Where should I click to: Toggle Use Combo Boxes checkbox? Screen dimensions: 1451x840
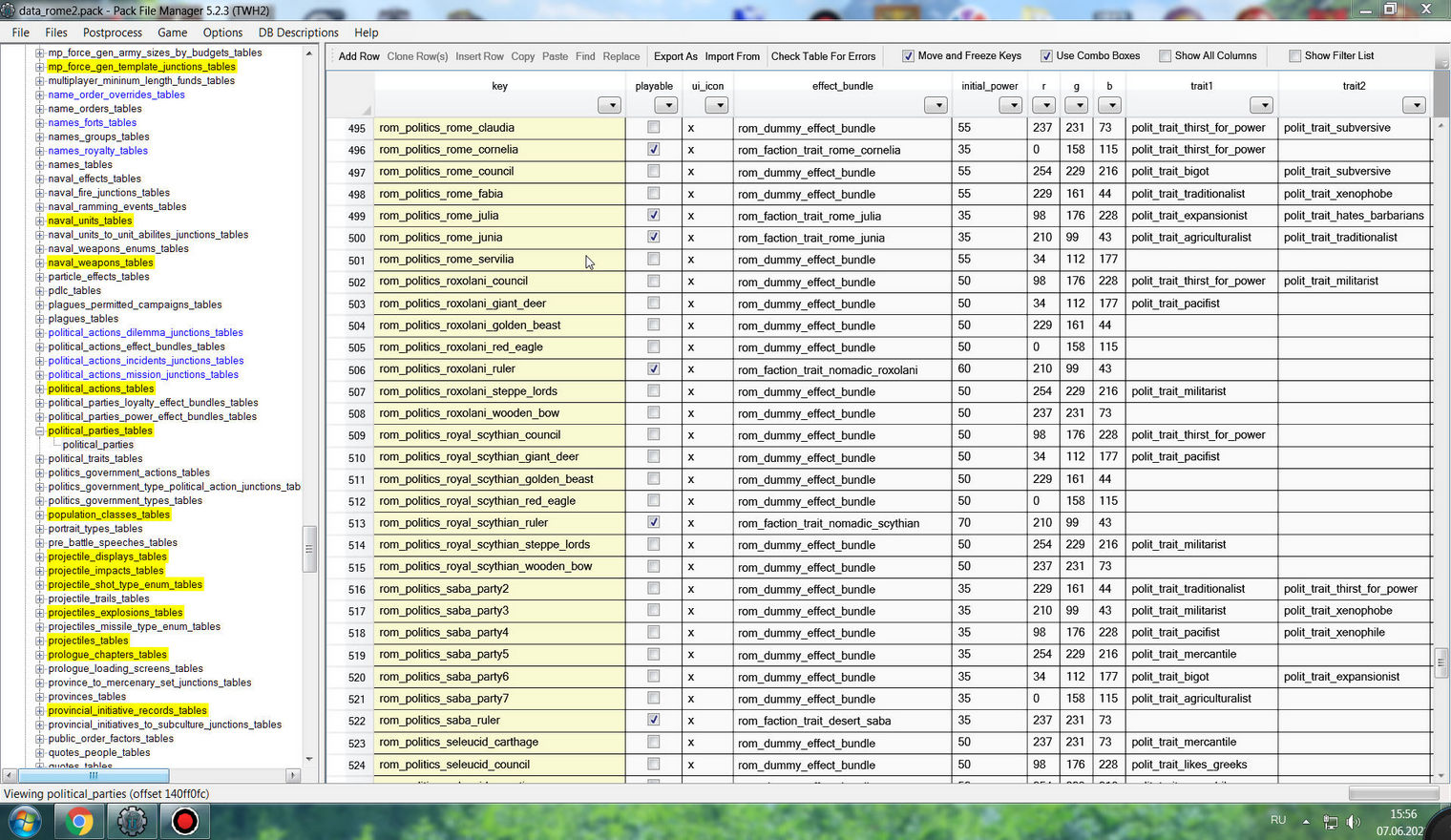1046,56
